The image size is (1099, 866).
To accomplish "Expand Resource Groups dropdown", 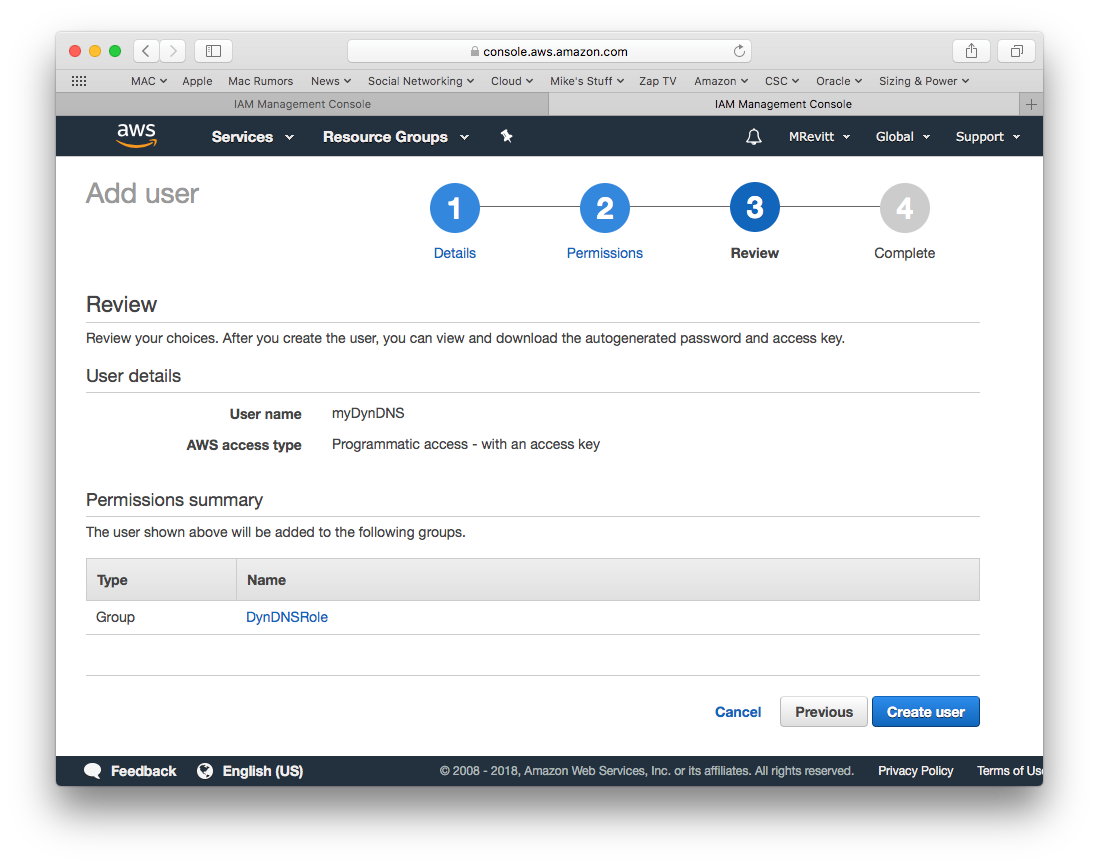I will (x=396, y=137).
